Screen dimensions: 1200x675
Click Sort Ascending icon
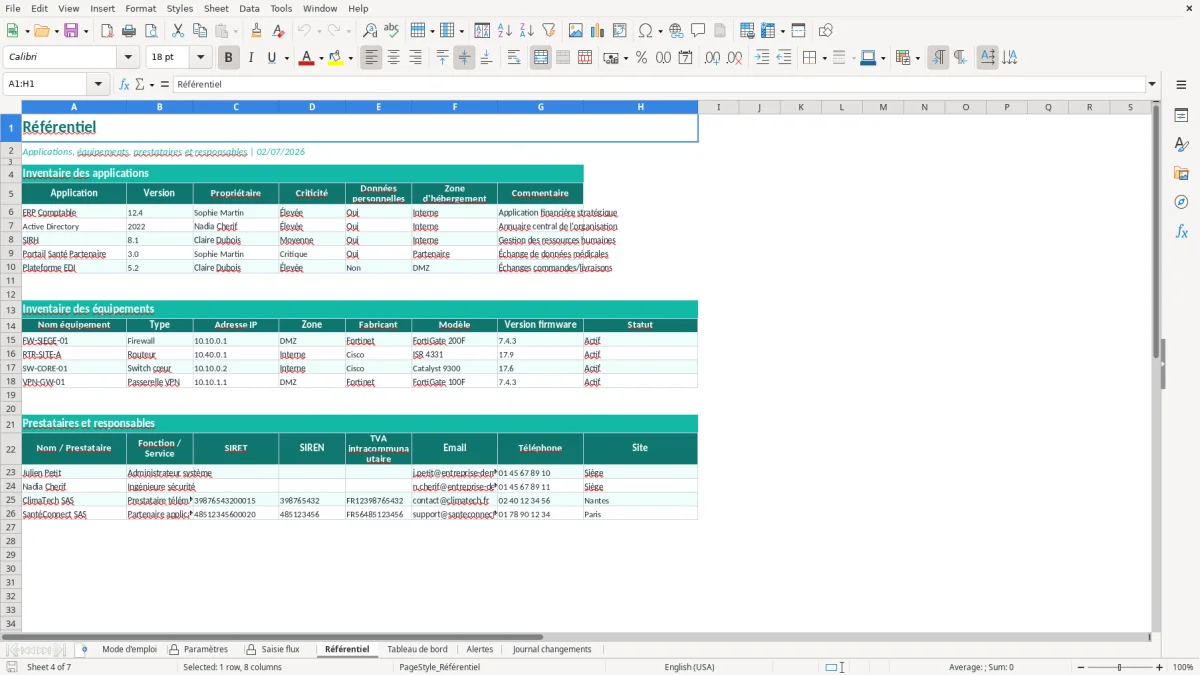click(504, 31)
